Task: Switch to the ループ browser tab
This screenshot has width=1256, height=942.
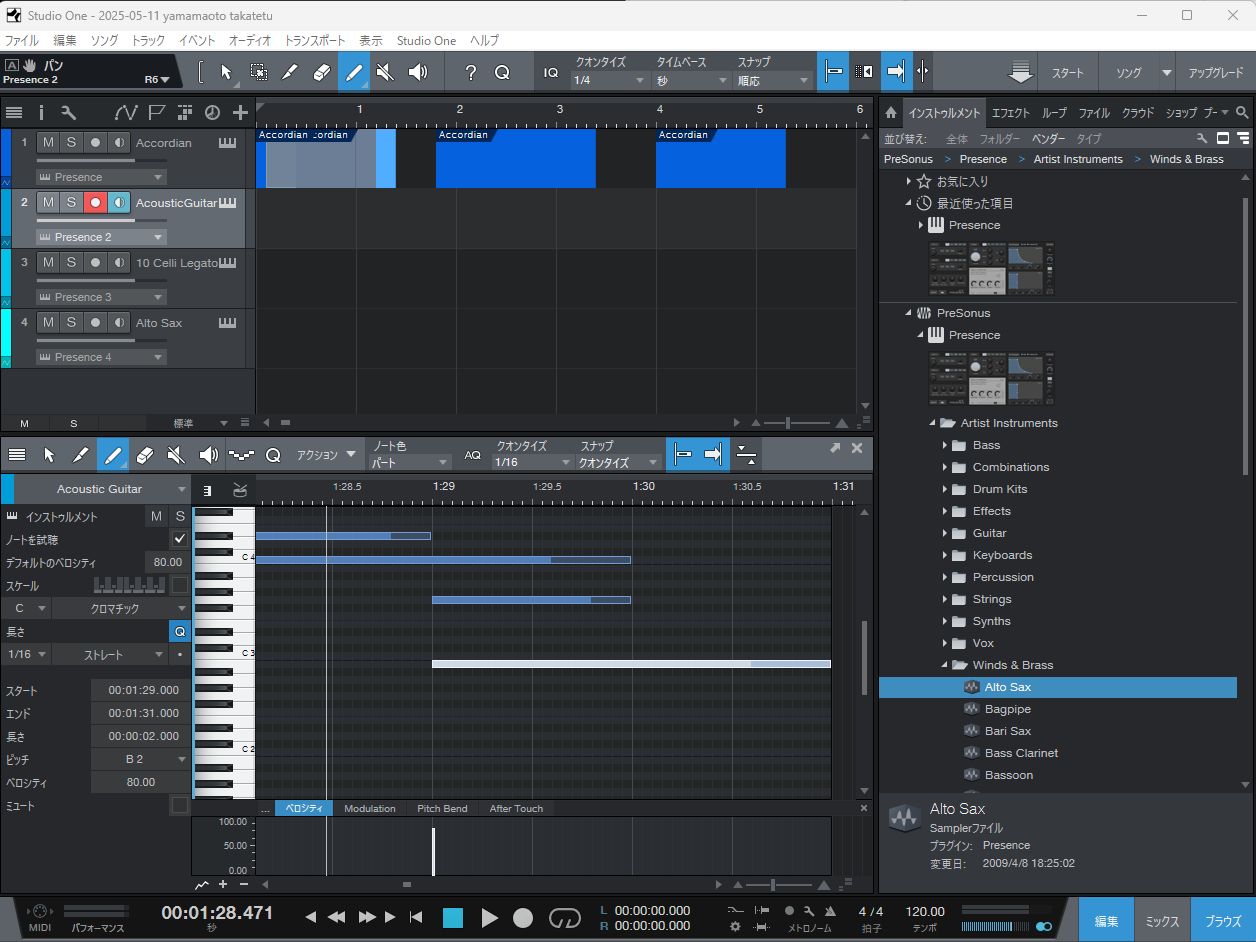Action: [1054, 113]
